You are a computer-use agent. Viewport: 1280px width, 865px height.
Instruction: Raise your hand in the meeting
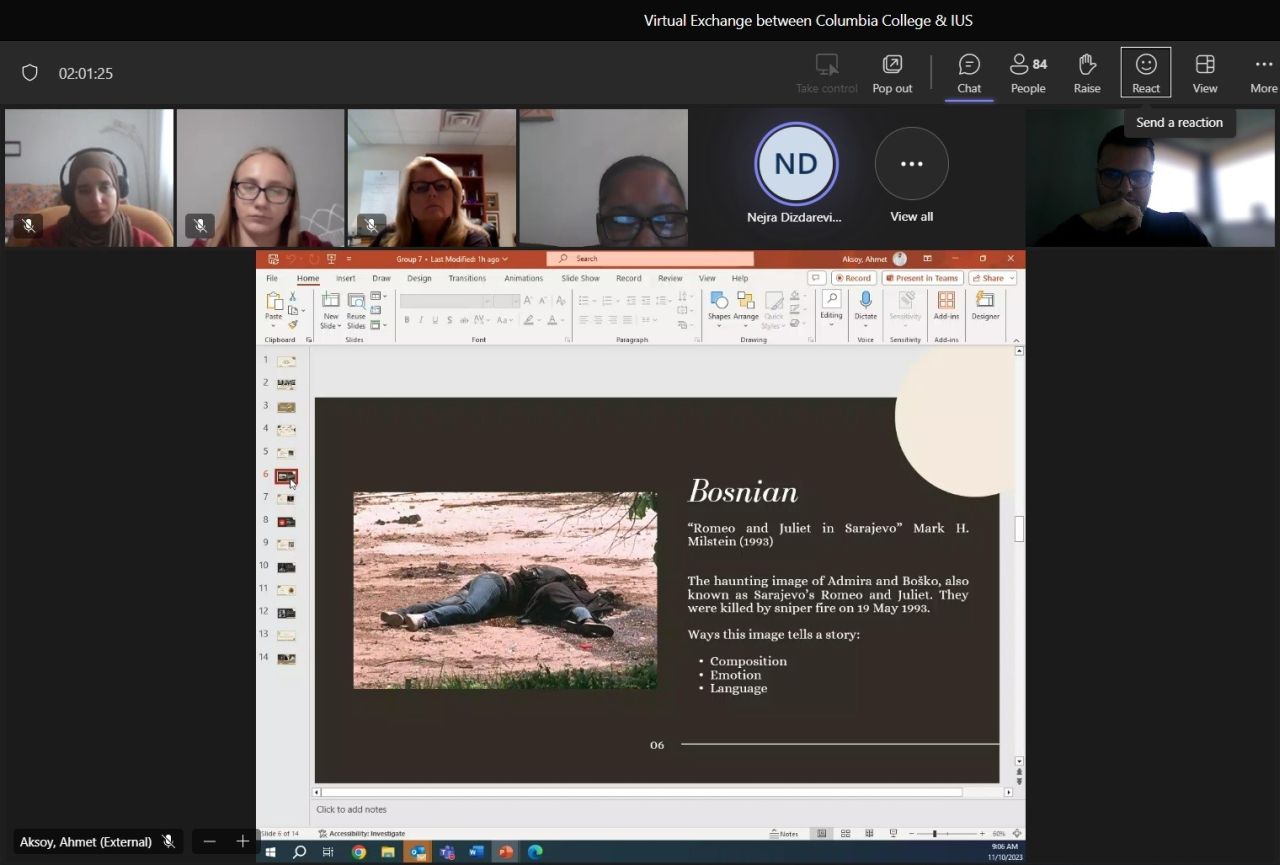coord(1087,73)
